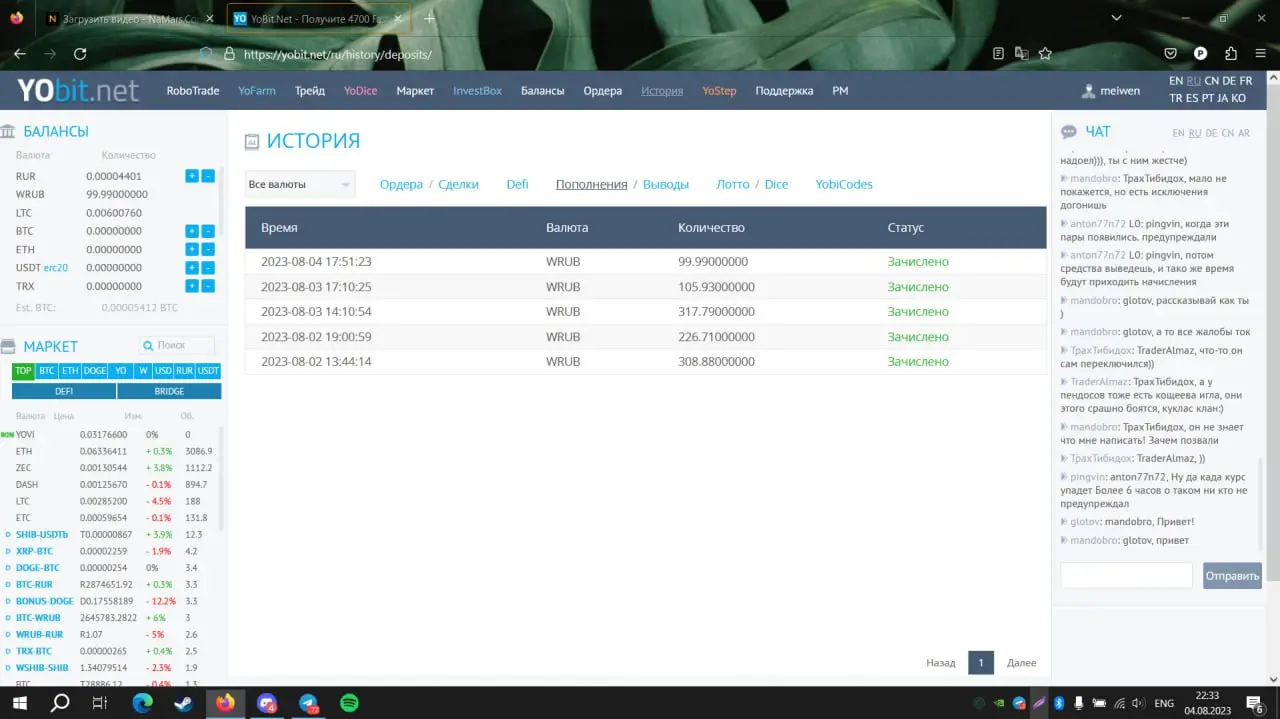Click the 2023-08-04 17:51:23 deposit row
Viewport: 1280px width, 719px height.
pyautogui.click(x=646, y=262)
